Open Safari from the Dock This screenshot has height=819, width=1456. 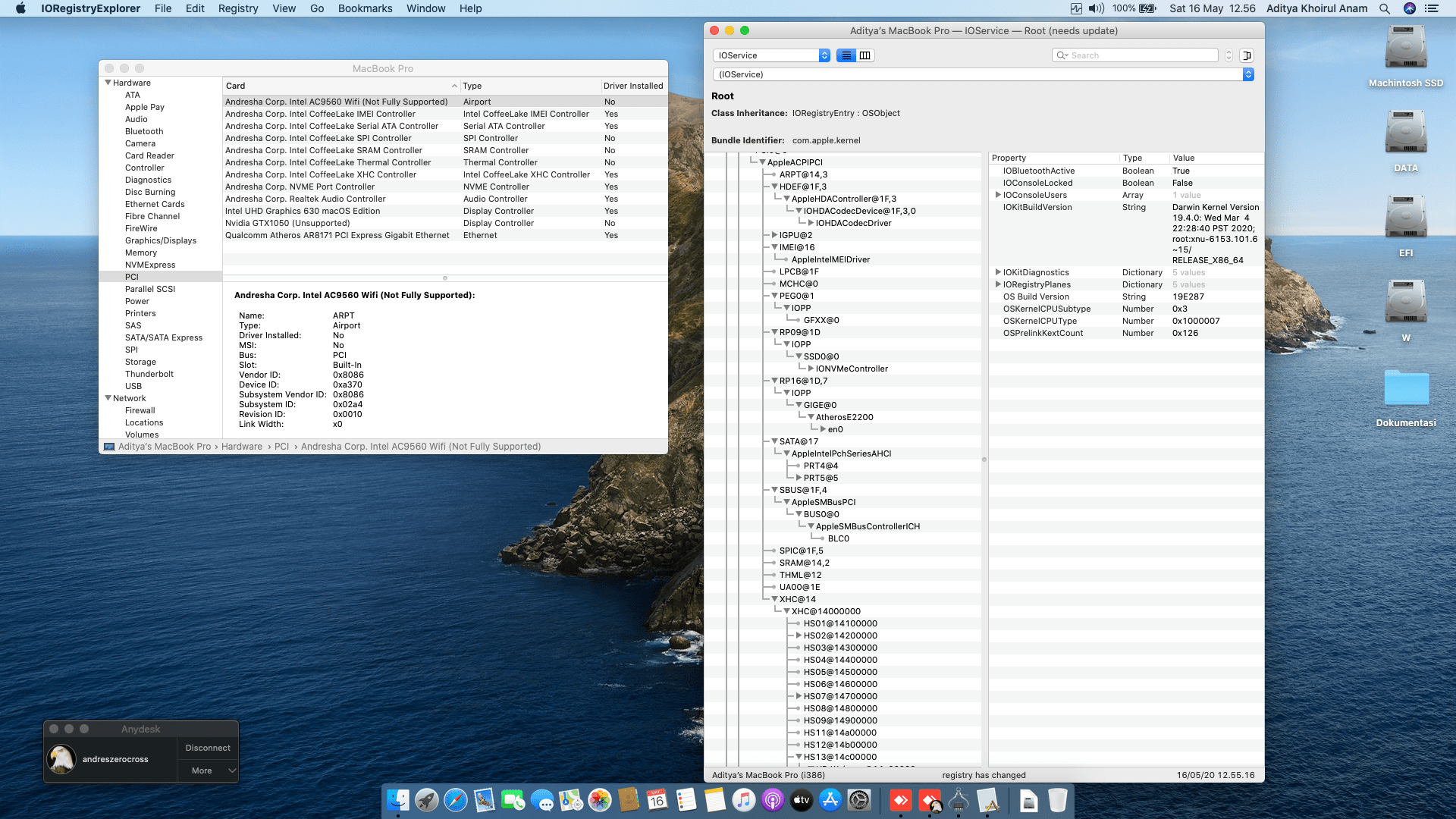point(456,800)
